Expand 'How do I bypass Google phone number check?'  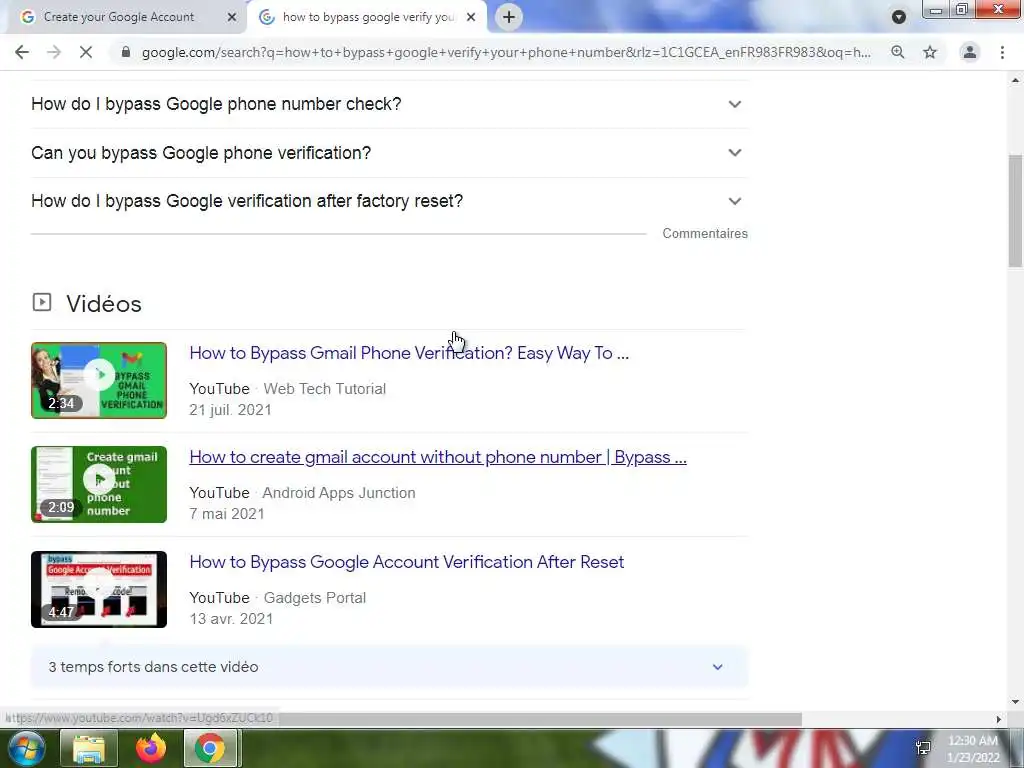(x=387, y=104)
